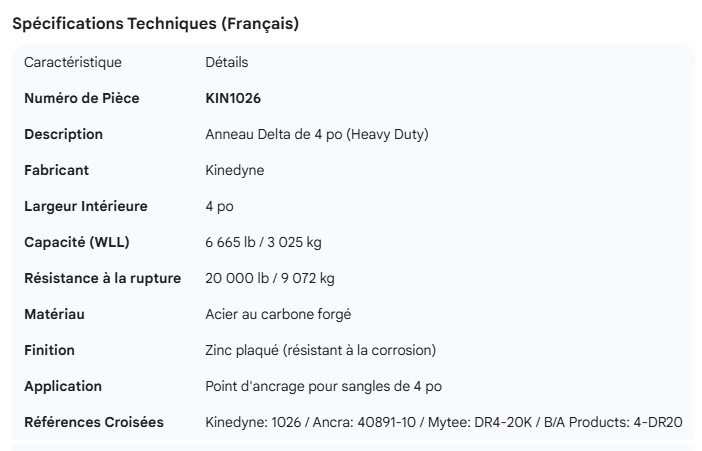Viewport: 702px width, 451px height.
Task: Click the Résistance à la rupture label
Action: (x=102, y=278)
